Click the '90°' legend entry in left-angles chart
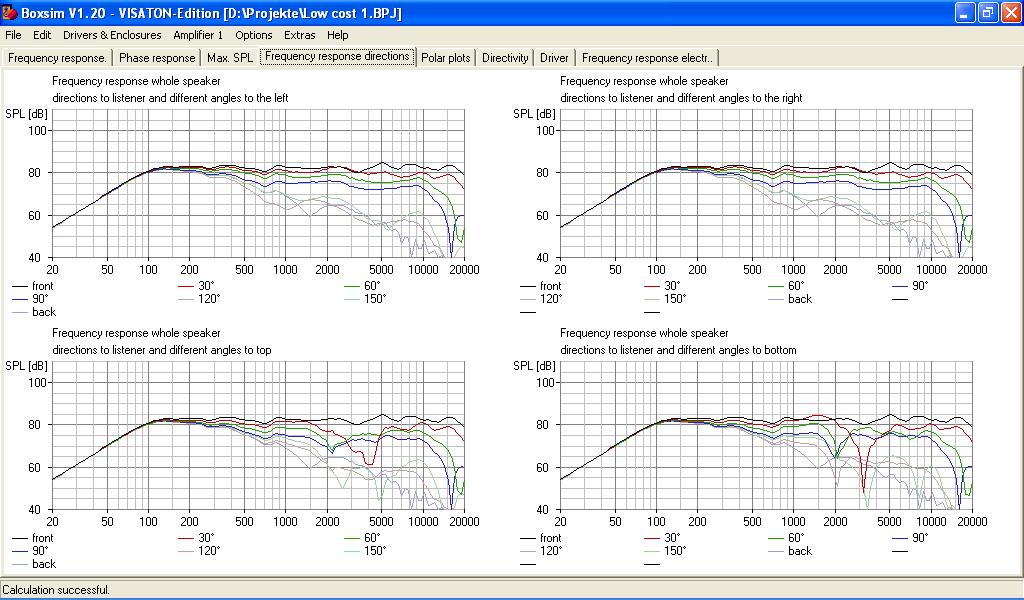 click(x=31, y=299)
